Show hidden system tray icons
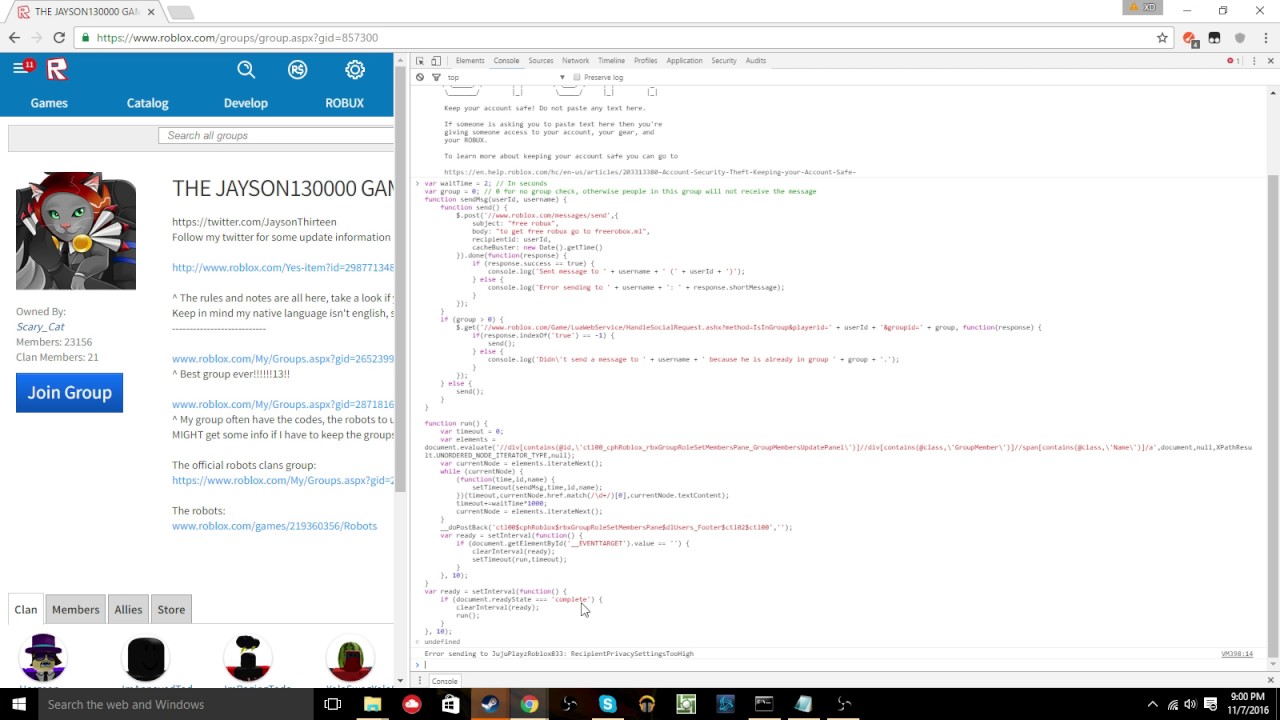The width and height of the screenshot is (1280, 720). [1152, 704]
